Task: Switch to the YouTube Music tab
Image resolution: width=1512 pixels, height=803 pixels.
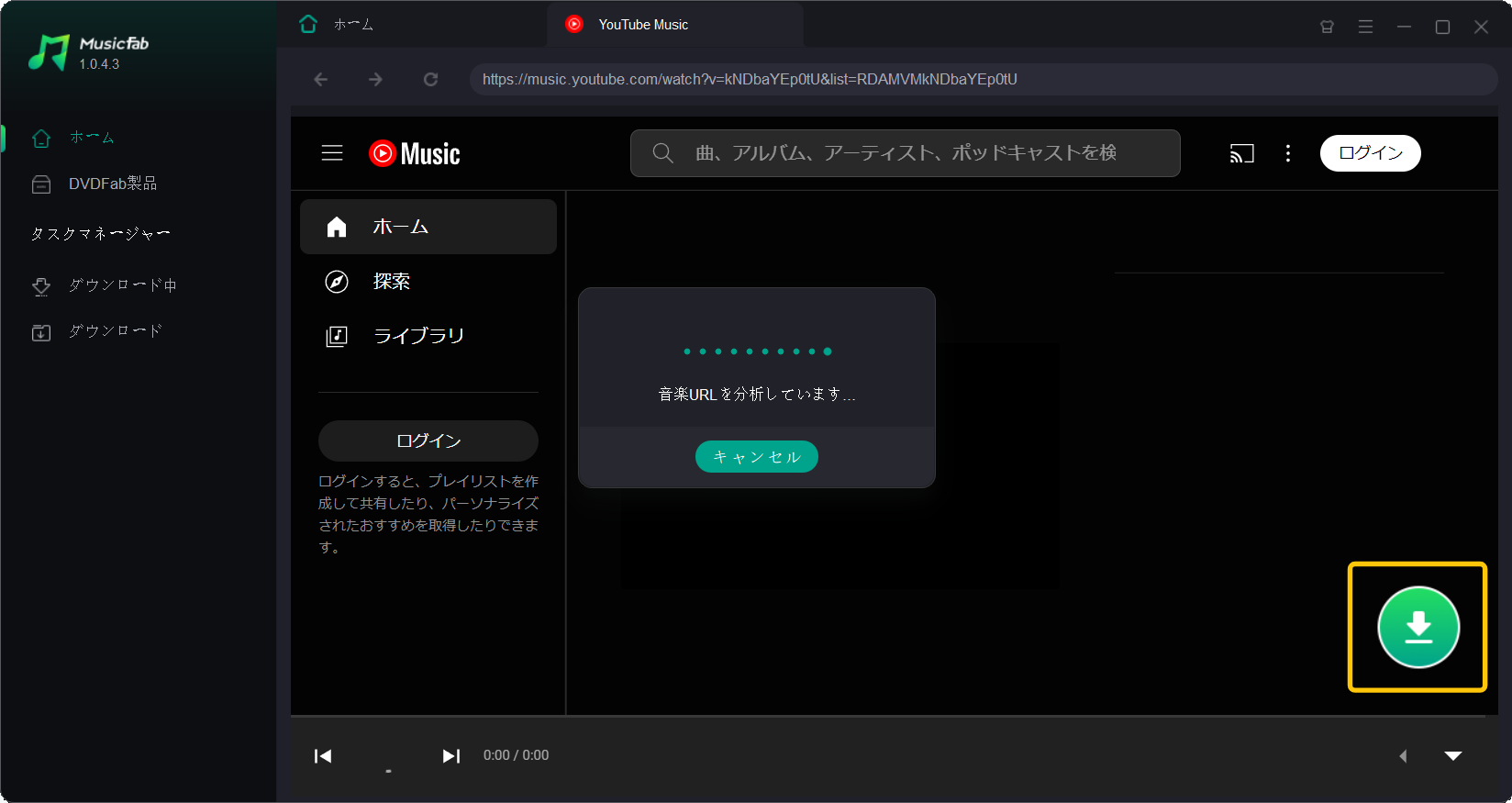Action: tap(642, 25)
